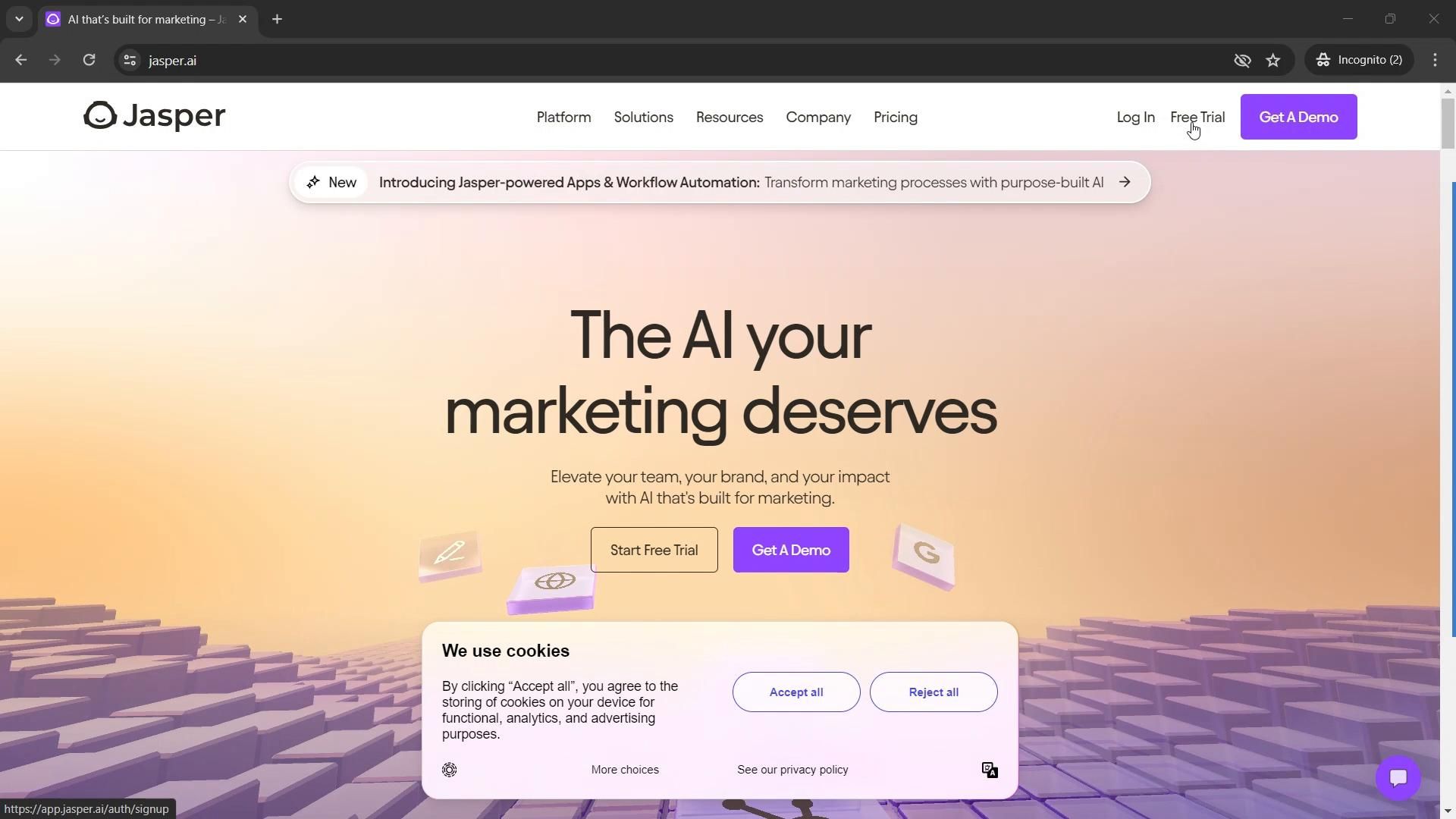
Task: Reject all cookies
Action: (934, 692)
